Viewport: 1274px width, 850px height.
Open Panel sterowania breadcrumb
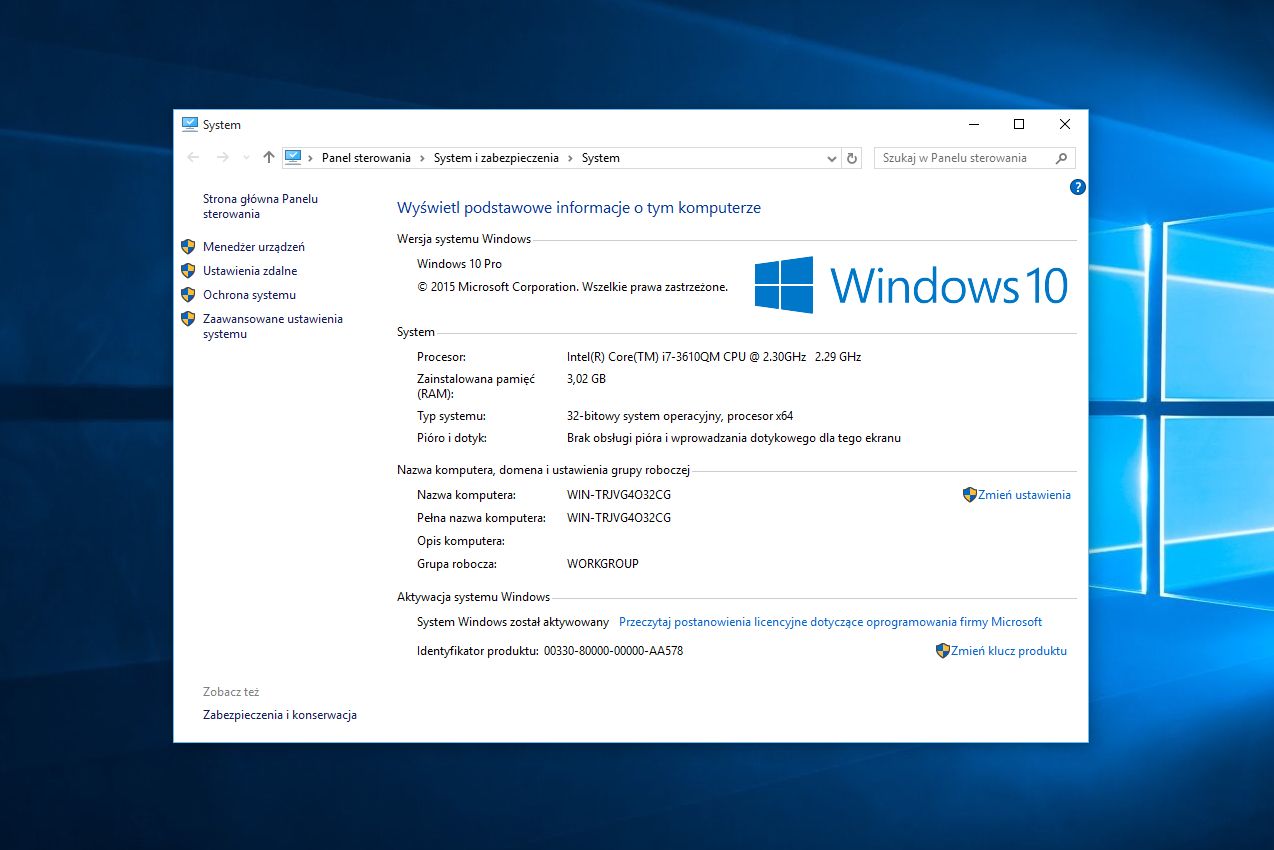click(x=366, y=158)
